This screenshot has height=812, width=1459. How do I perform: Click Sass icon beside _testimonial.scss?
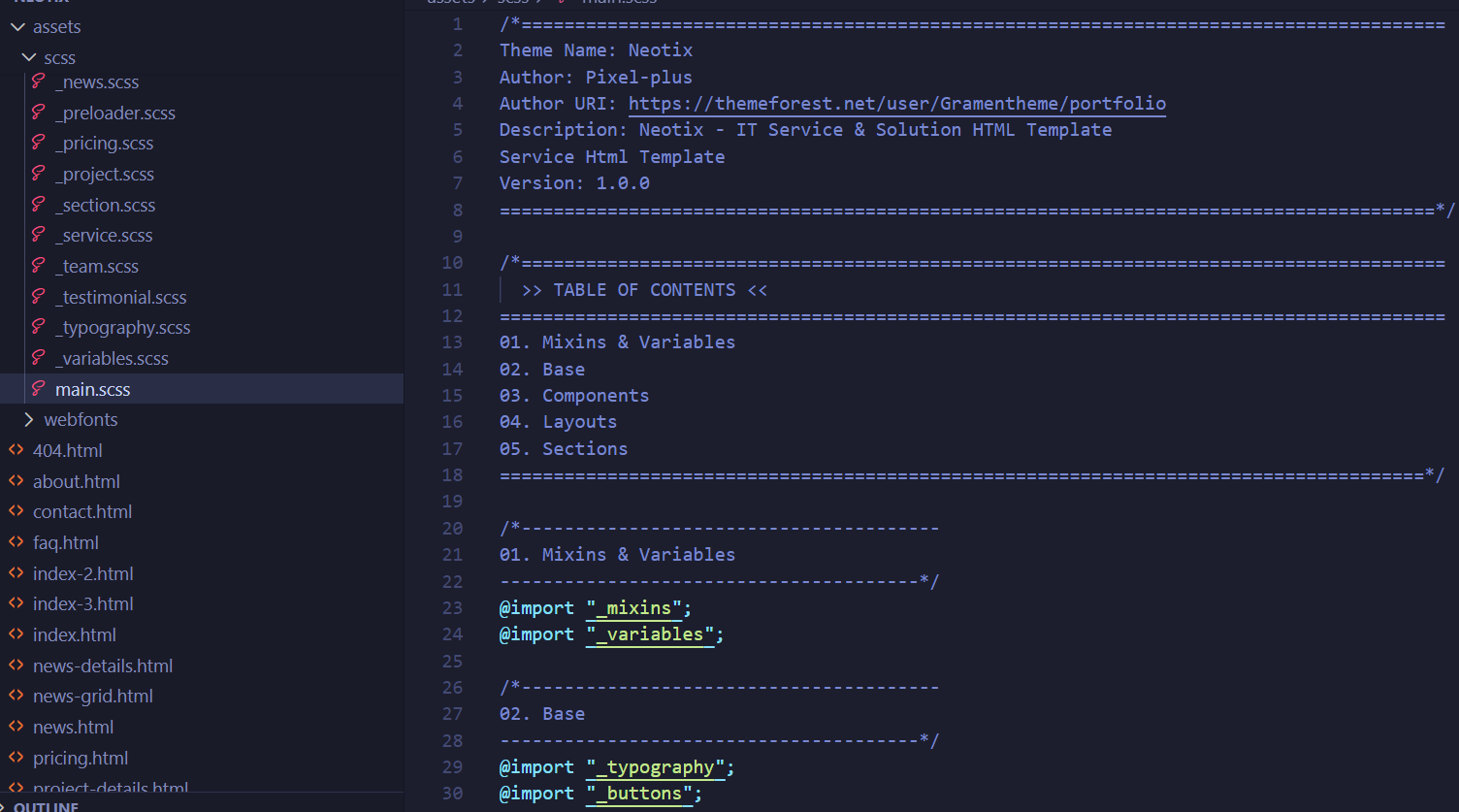[39, 297]
